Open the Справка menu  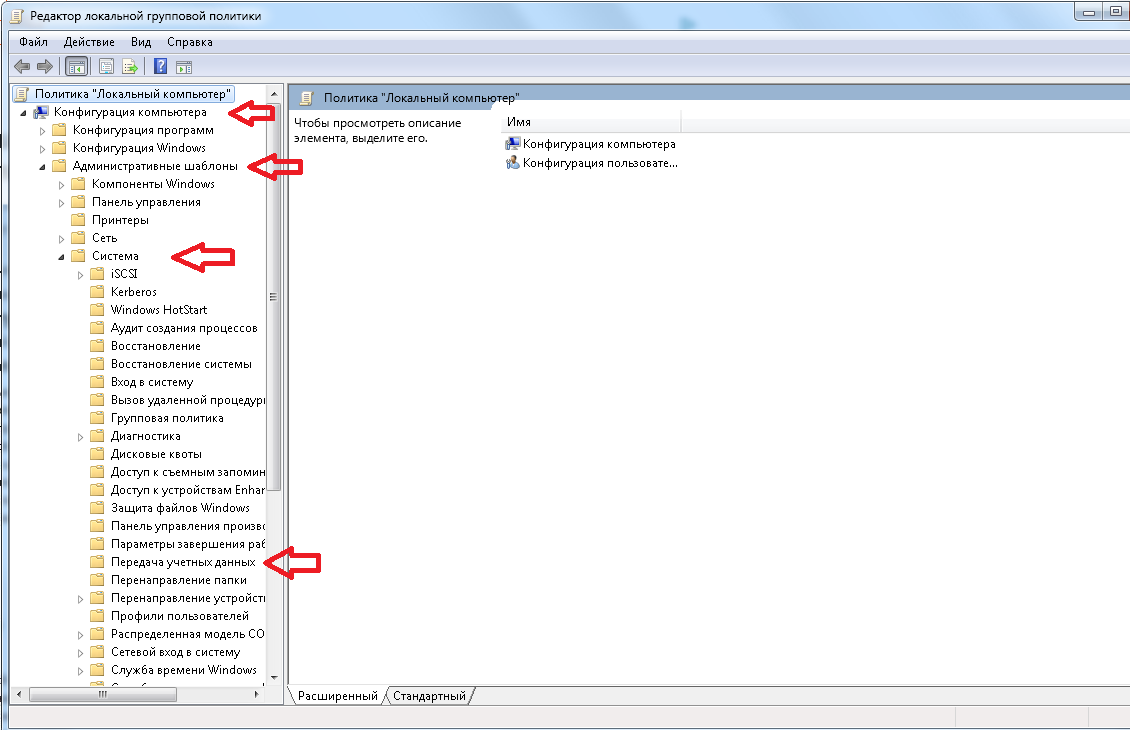coord(190,42)
